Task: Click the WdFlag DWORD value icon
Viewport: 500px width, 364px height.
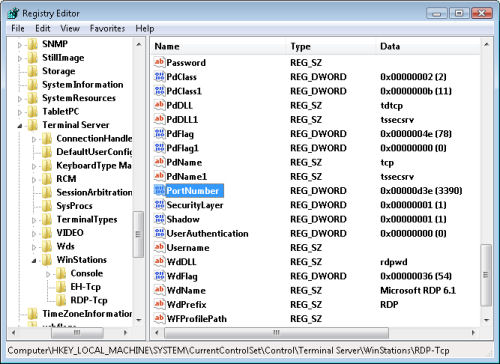Action: coord(159,276)
